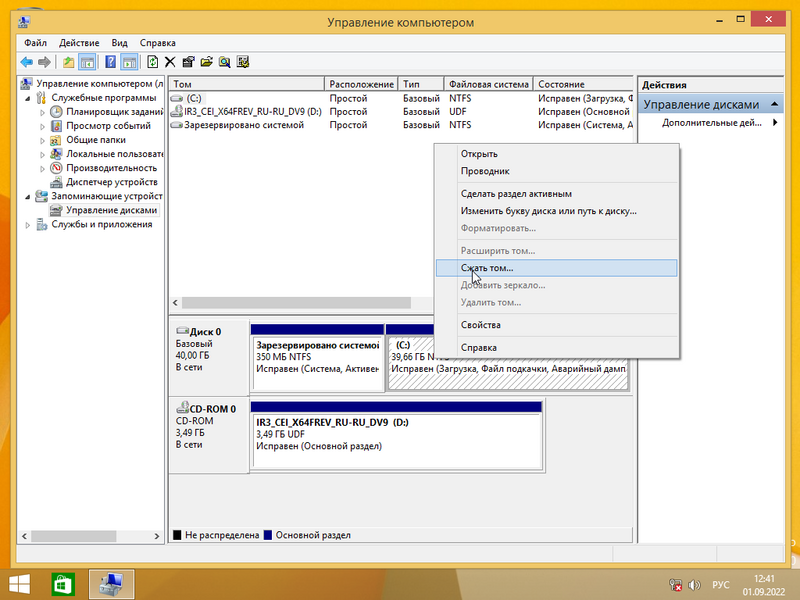Click the Производительность icon
Screen dimensions: 800x600
point(56,168)
